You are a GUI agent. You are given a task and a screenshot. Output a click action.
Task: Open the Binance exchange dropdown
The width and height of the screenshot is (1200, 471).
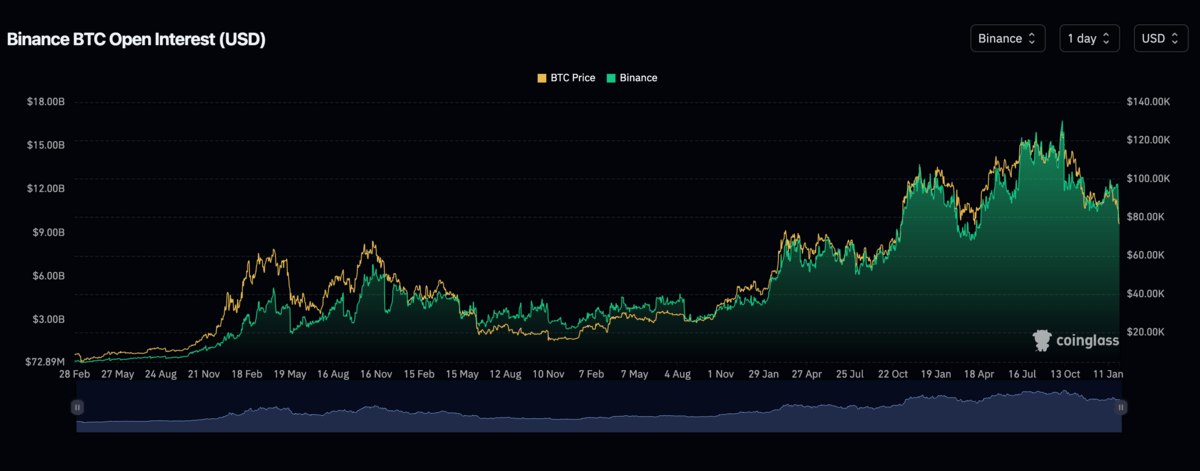tap(1007, 38)
